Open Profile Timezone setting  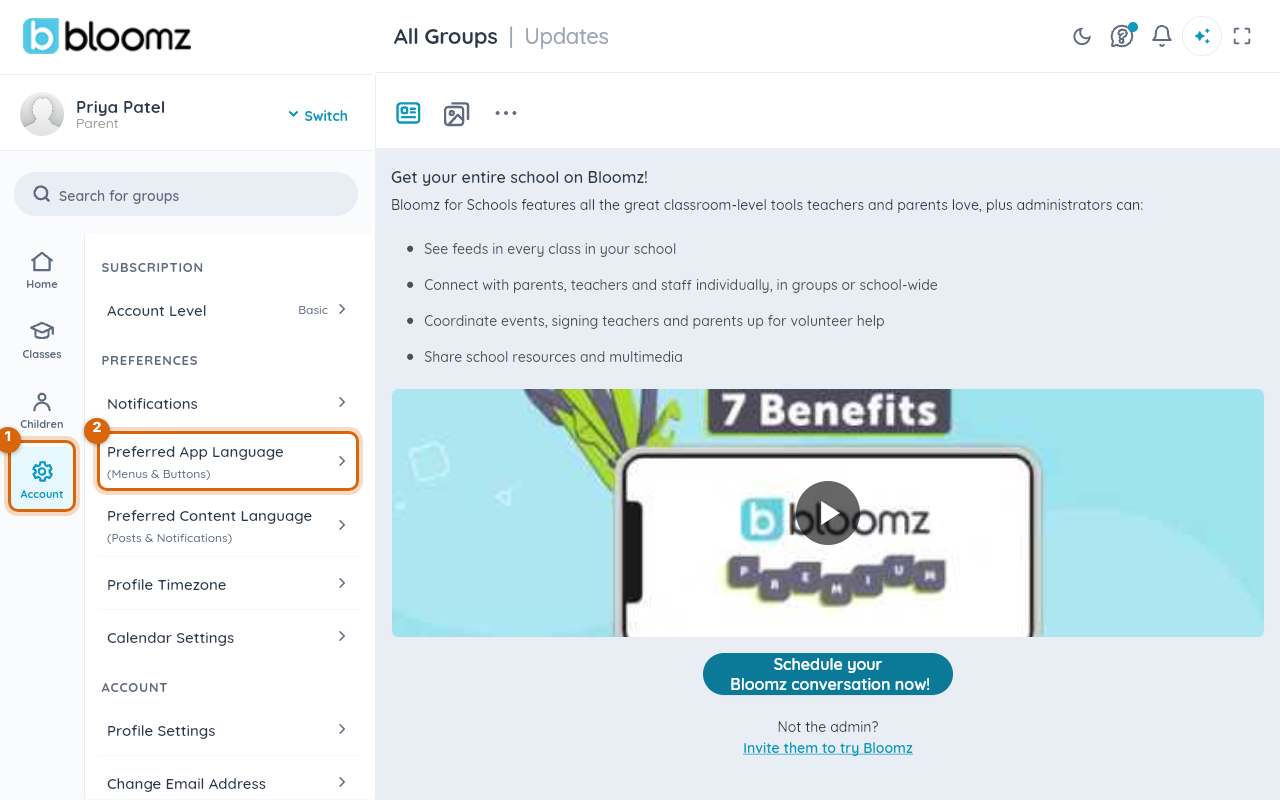click(x=228, y=584)
